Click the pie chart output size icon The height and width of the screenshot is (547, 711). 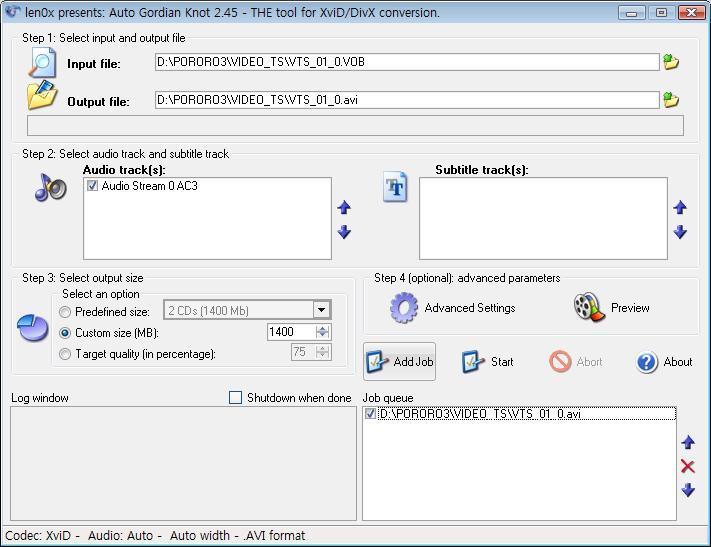(x=33, y=327)
